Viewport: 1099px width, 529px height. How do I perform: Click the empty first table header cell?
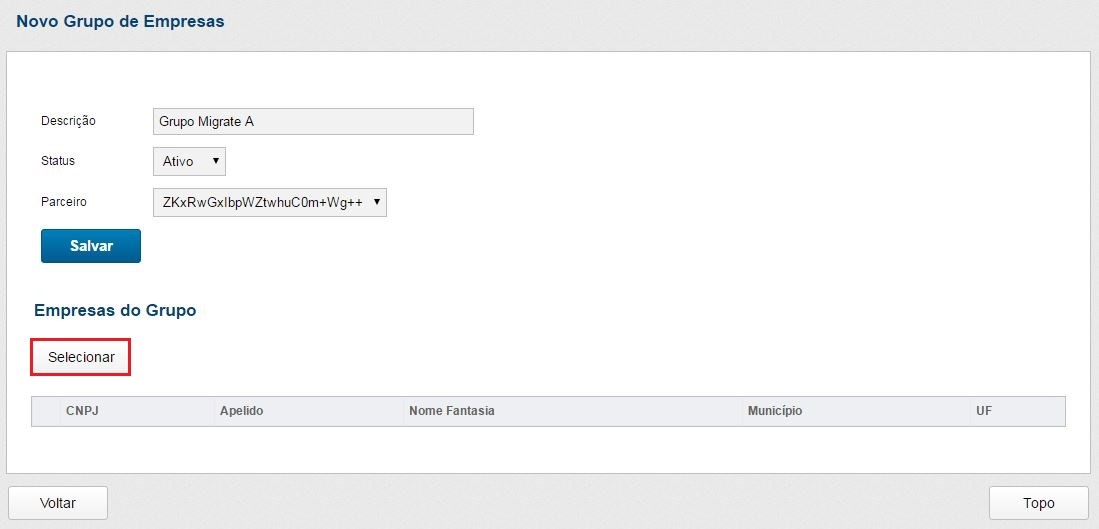pos(46,411)
